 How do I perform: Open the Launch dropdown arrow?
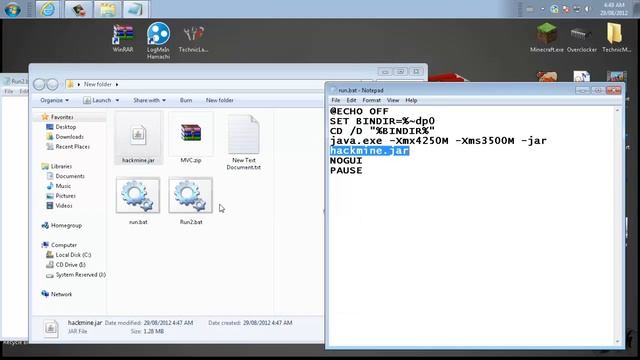point(117,100)
